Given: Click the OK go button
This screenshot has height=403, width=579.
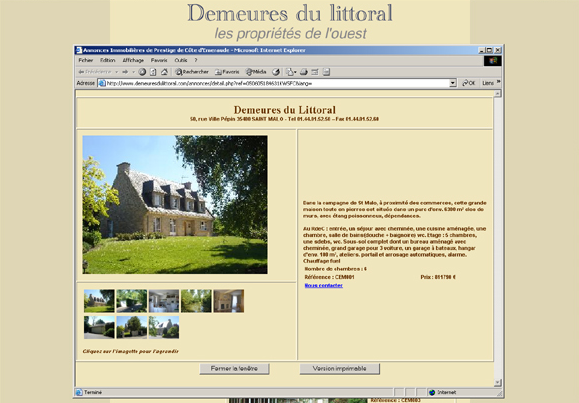Looking at the screenshot, I should [469, 83].
